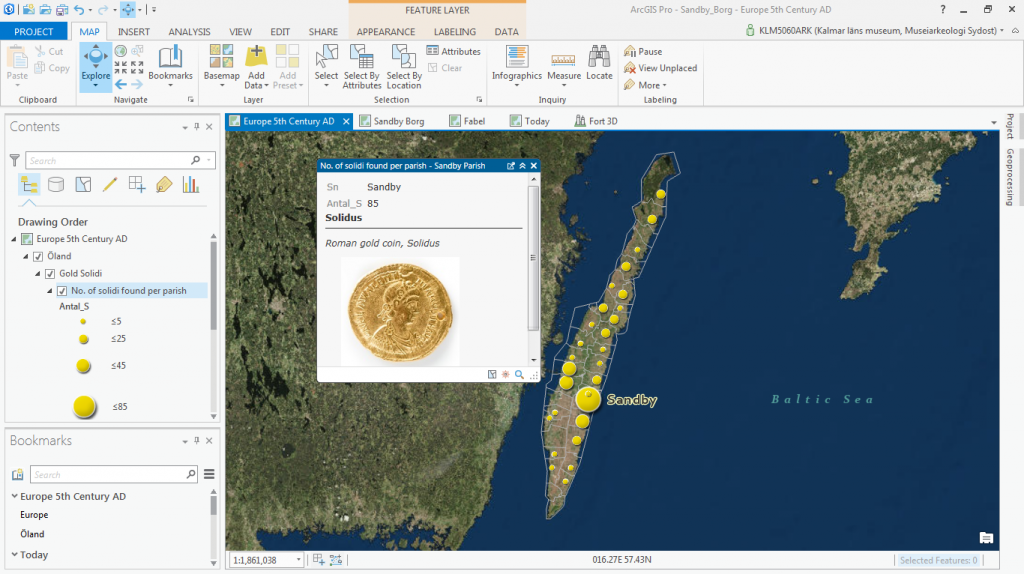Open the Geoprocessing side pane

(1010, 177)
